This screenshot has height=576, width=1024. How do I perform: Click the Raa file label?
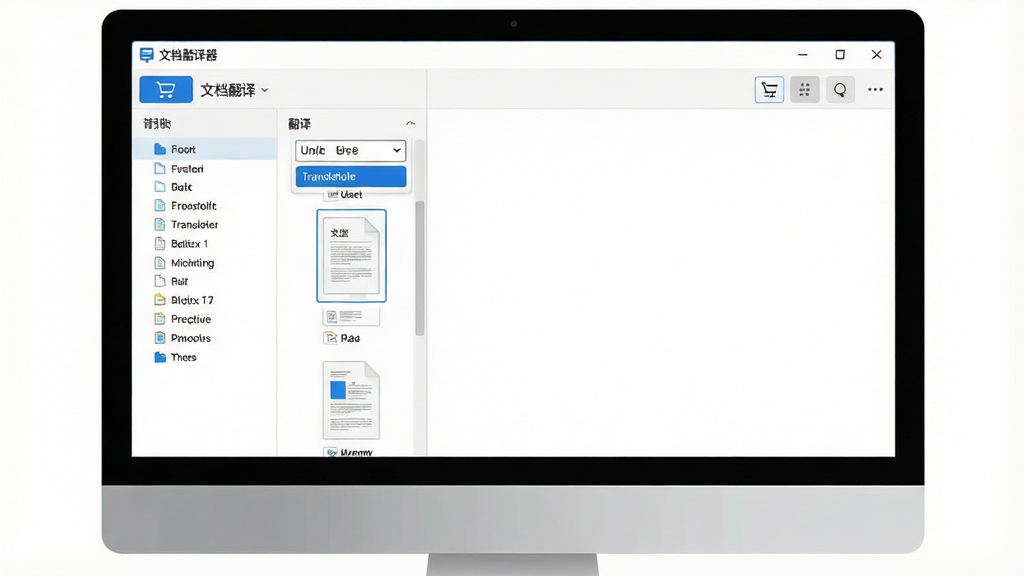click(350, 338)
